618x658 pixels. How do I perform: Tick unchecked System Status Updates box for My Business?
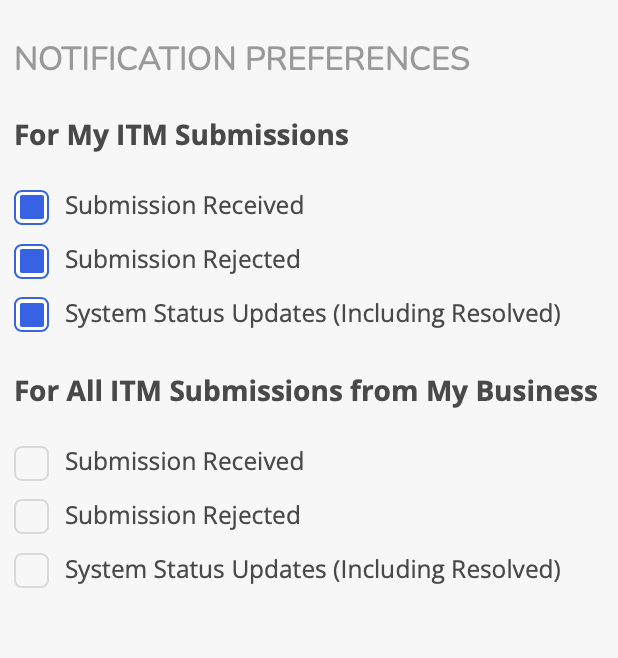click(x=31, y=570)
